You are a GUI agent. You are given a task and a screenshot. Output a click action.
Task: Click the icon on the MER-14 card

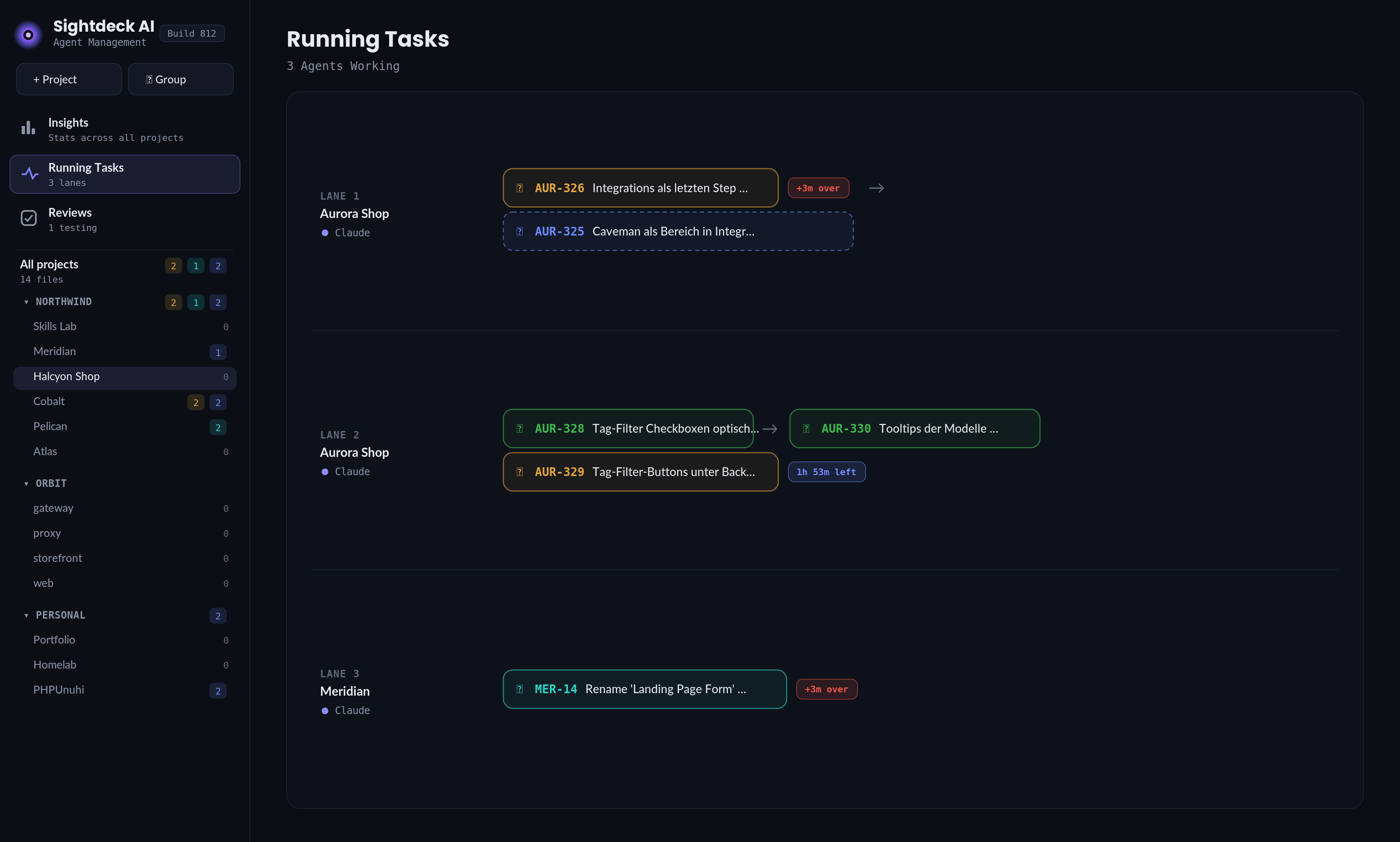coord(520,689)
